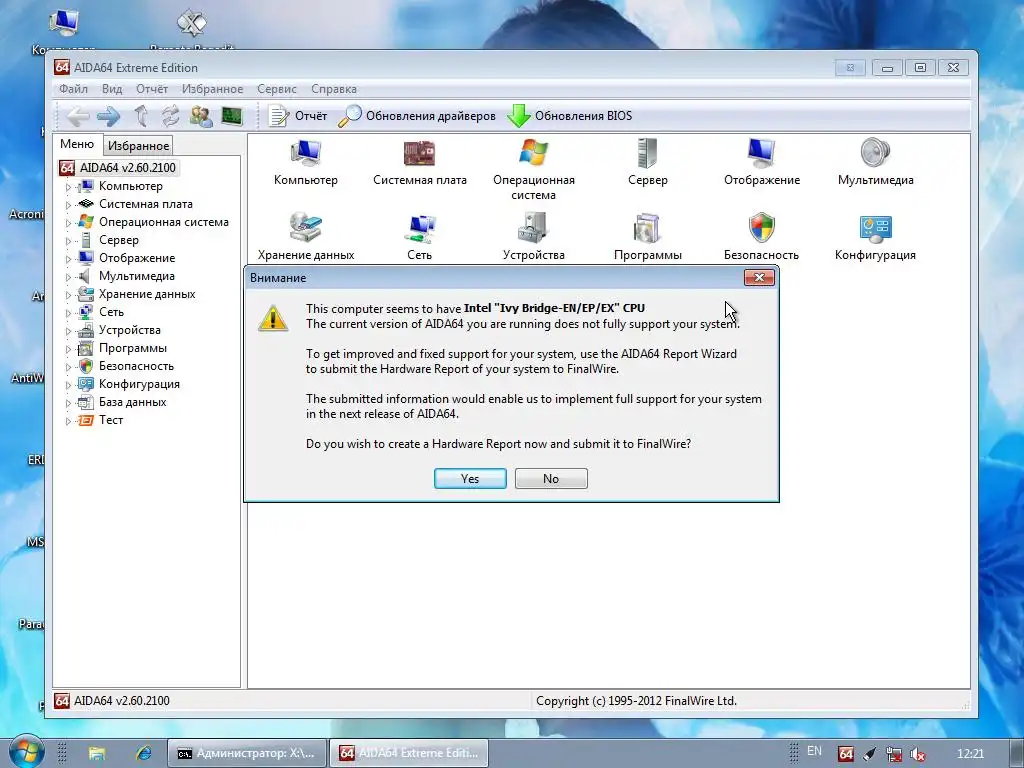
Task: Launch Internet Explorer from taskbar
Action: [143, 754]
